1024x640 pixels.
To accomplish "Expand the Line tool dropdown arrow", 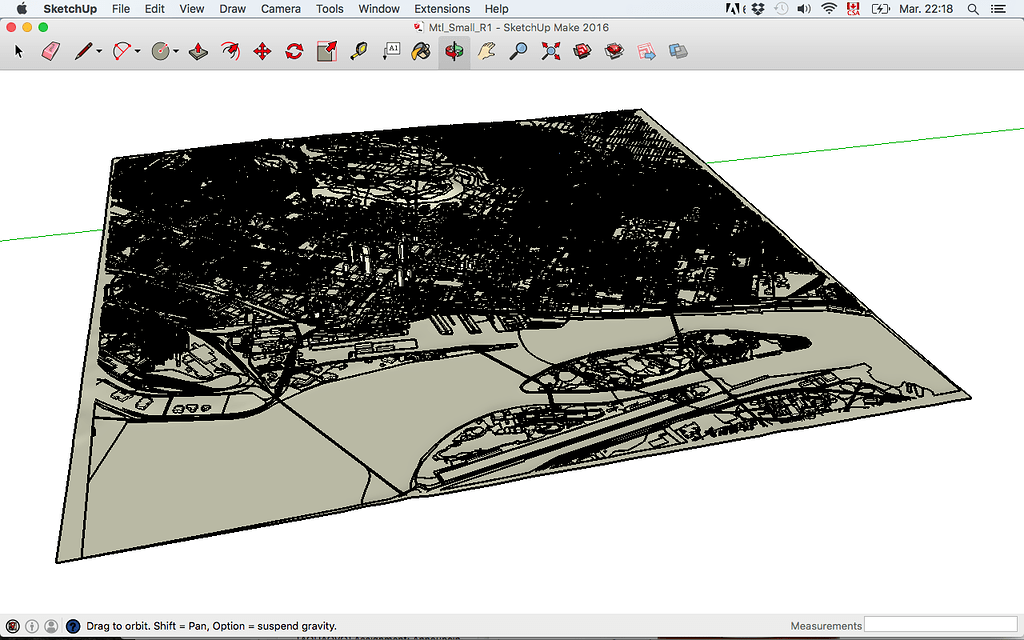I will point(100,52).
